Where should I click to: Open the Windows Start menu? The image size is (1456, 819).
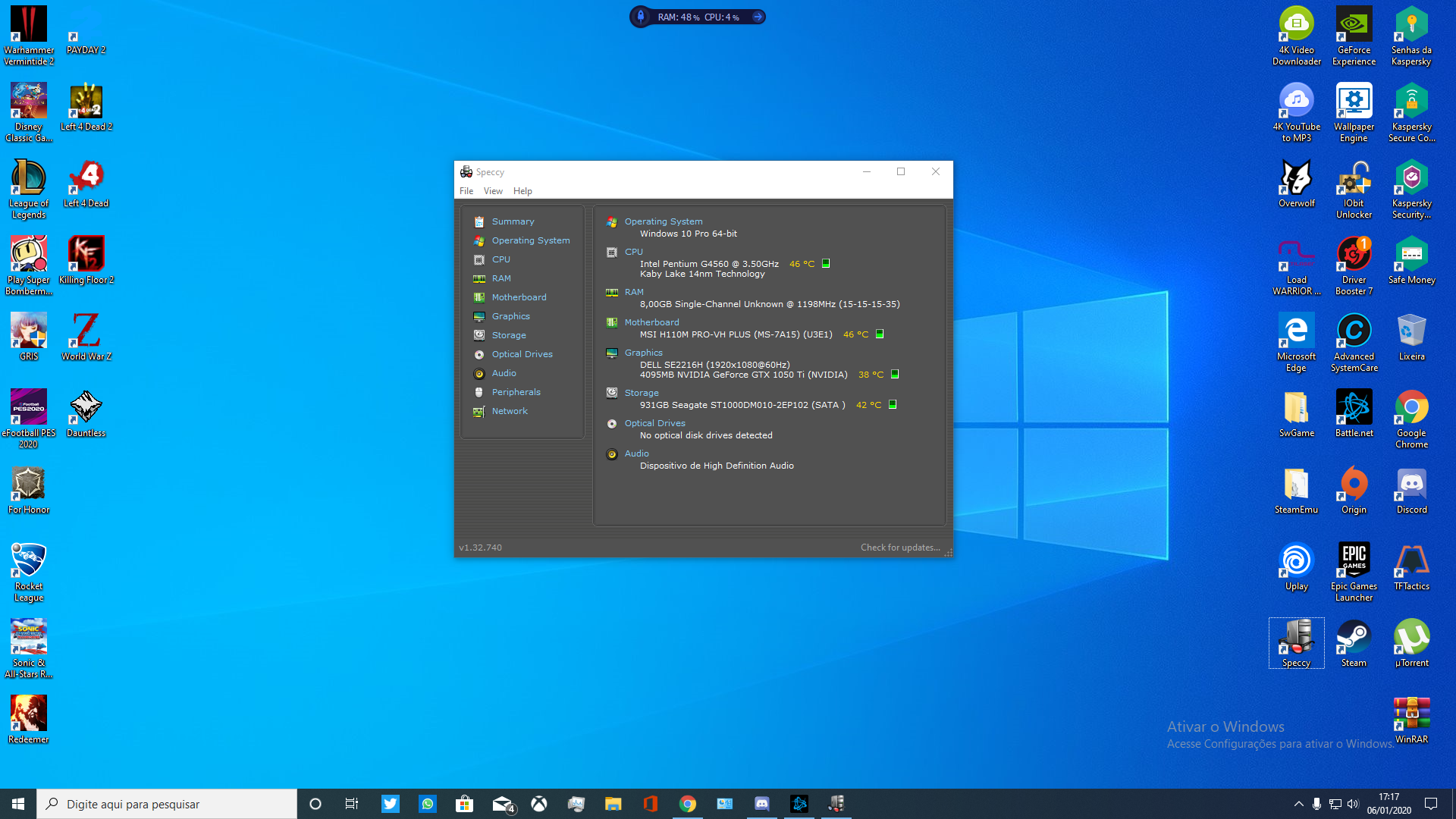click(18, 804)
